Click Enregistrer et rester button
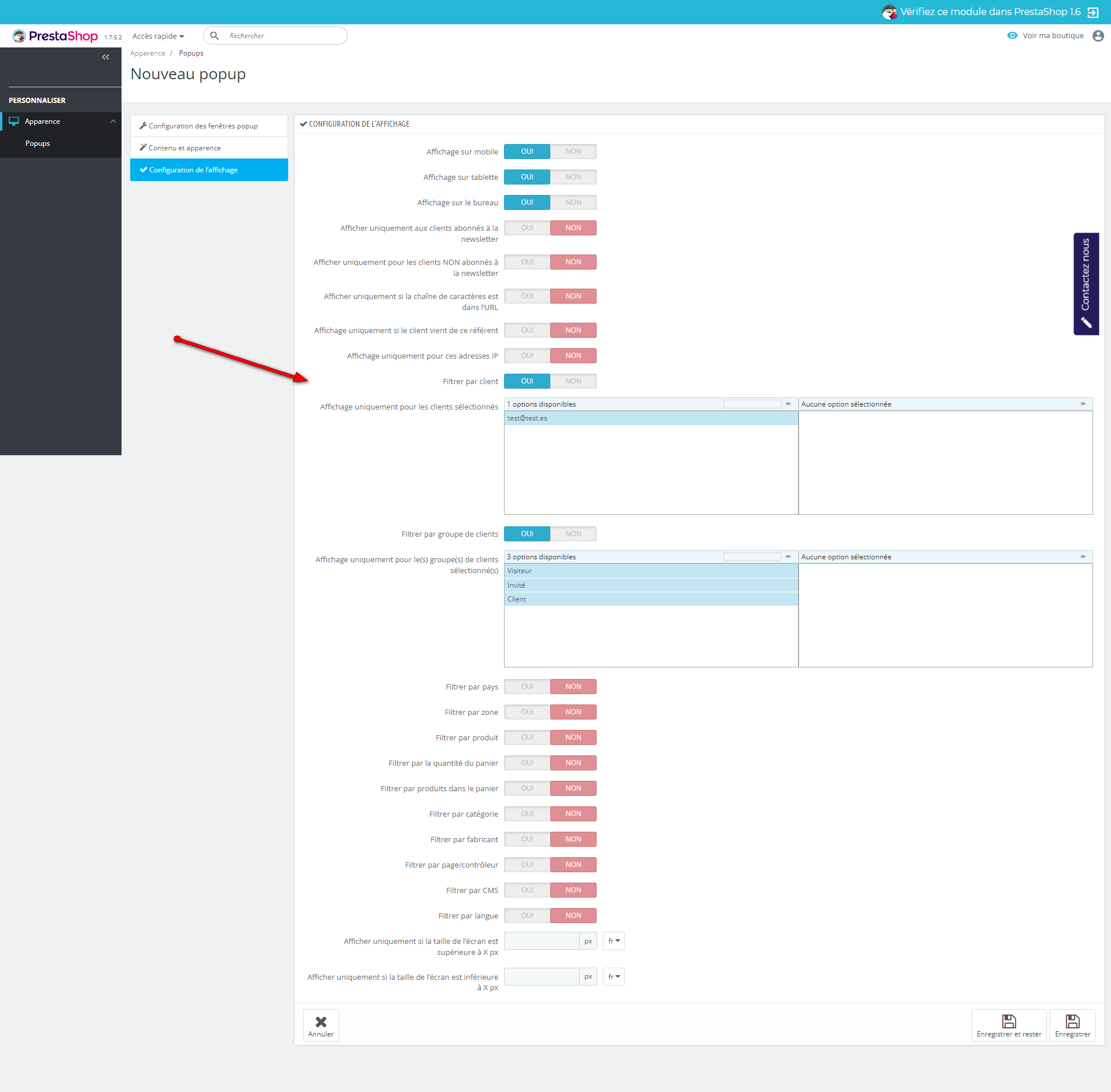 pyautogui.click(x=1009, y=1025)
